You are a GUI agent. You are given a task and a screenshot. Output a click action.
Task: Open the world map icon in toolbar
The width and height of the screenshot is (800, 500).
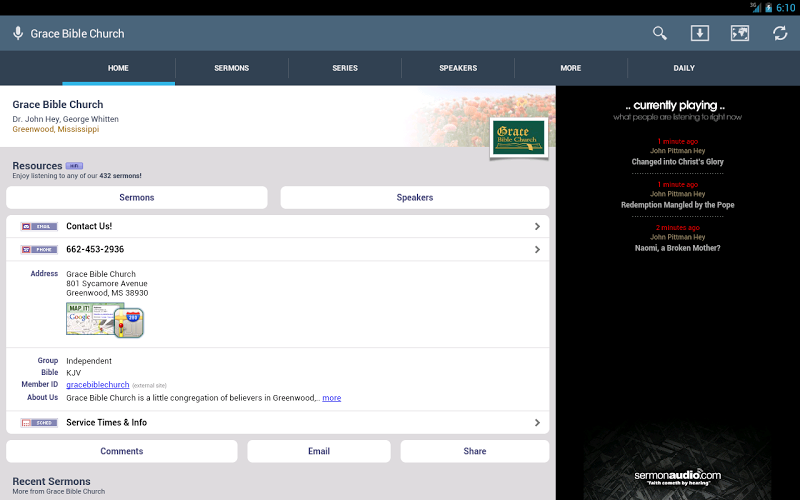coord(740,33)
